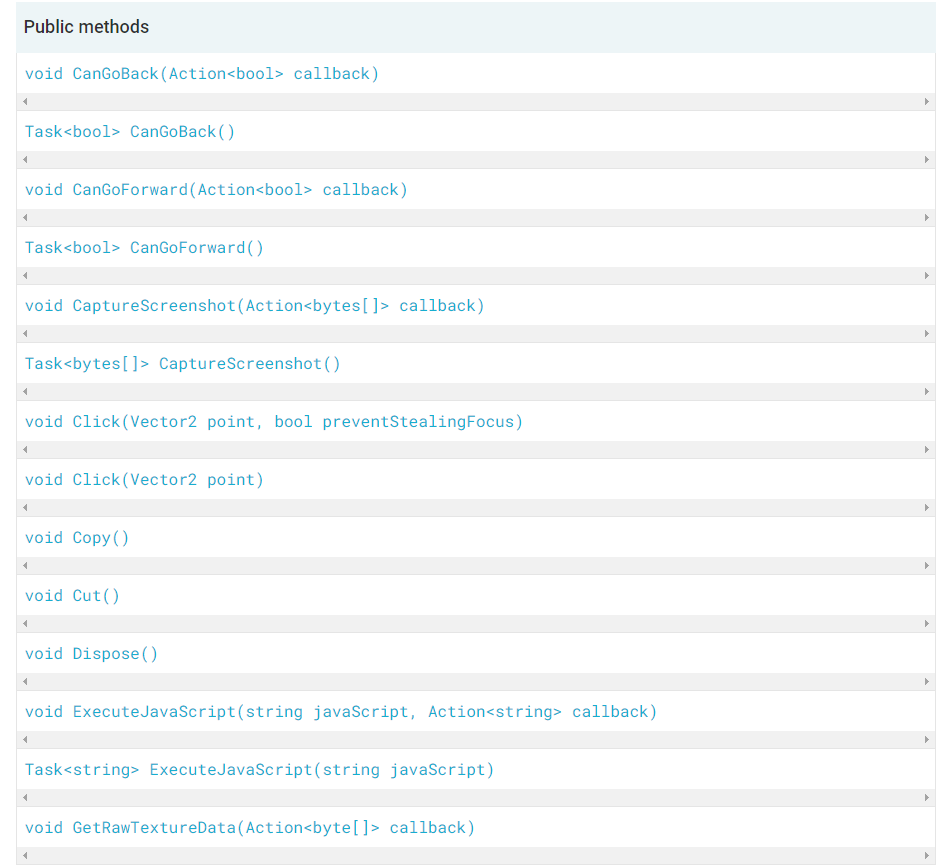Open void GetRawTextureData(Action<byte[]> callback) link
Screen dimensions: 950x865
250,828
